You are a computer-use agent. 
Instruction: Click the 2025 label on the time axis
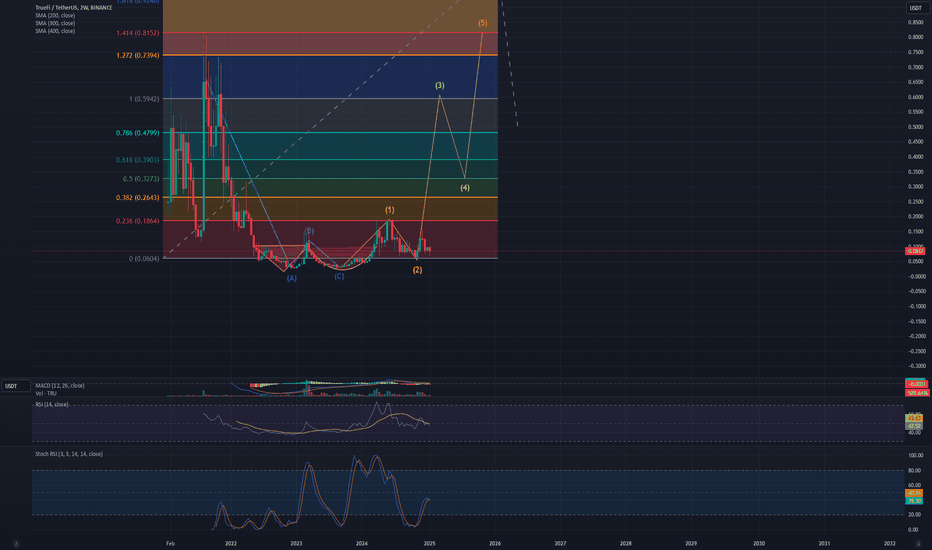430,543
